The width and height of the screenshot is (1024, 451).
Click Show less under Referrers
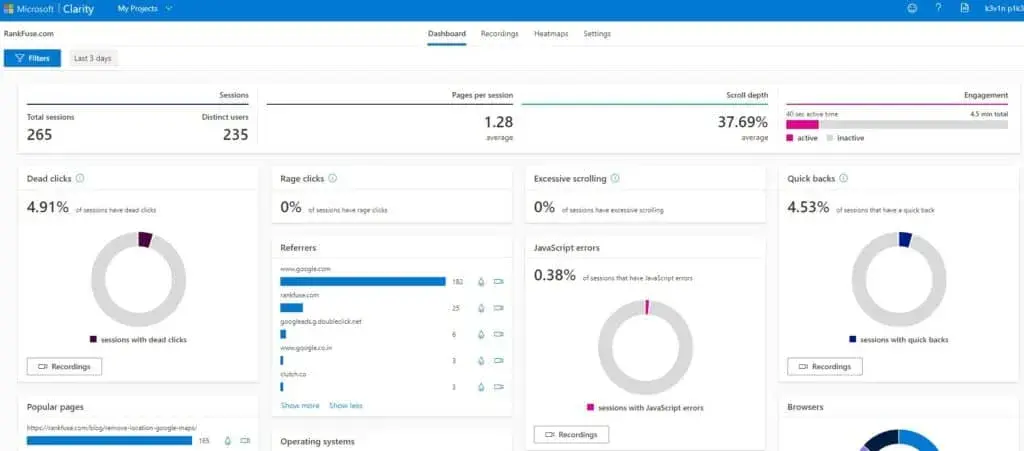tap(345, 405)
